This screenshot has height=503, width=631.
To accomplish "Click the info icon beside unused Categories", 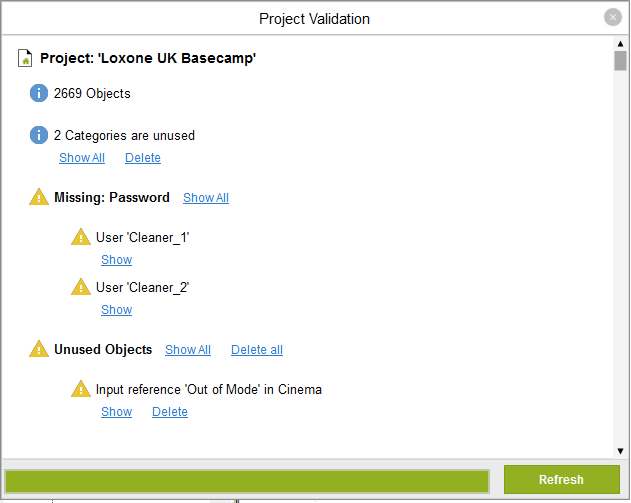I will tap(39, 135).
